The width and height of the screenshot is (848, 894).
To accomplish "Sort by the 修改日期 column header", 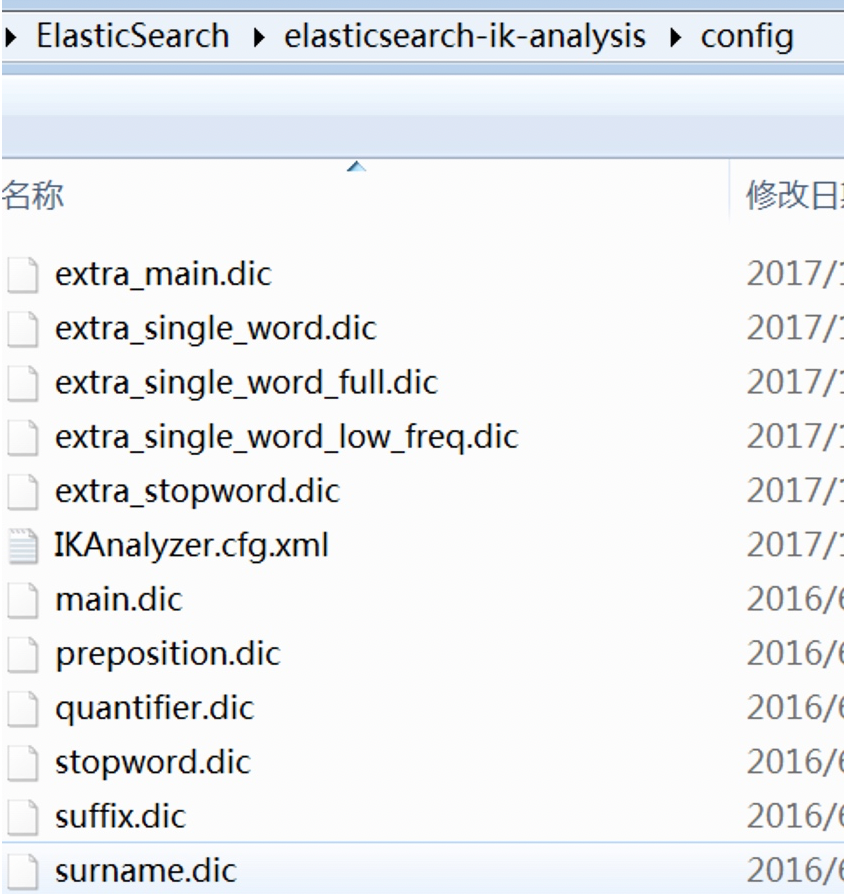I will pos(795,196).
